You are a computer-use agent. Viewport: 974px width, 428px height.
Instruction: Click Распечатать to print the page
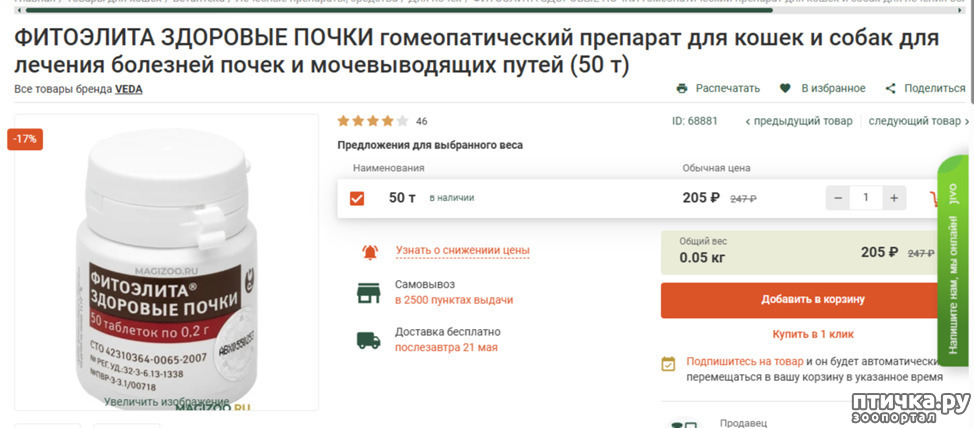coord(727,88)
